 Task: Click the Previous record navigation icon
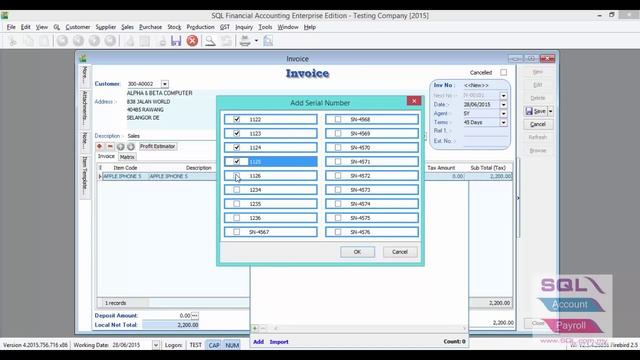(78, 41)
